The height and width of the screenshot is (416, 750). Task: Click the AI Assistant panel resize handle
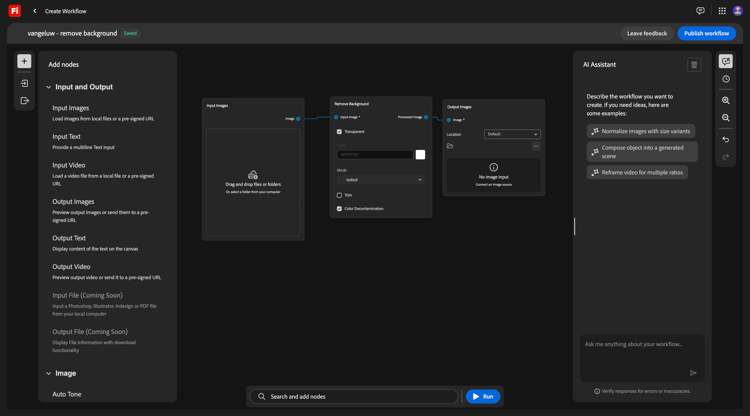(574, 226)
